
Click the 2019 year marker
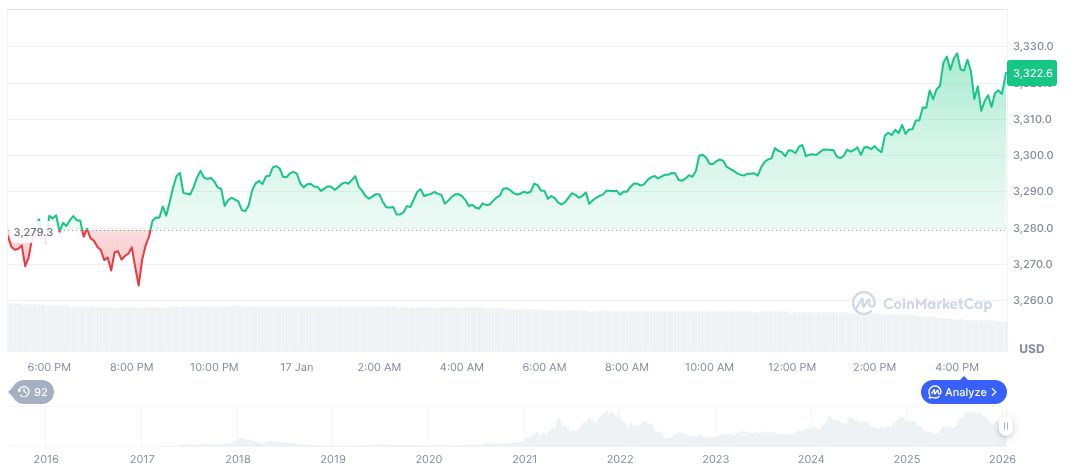[x=333, y=459]
